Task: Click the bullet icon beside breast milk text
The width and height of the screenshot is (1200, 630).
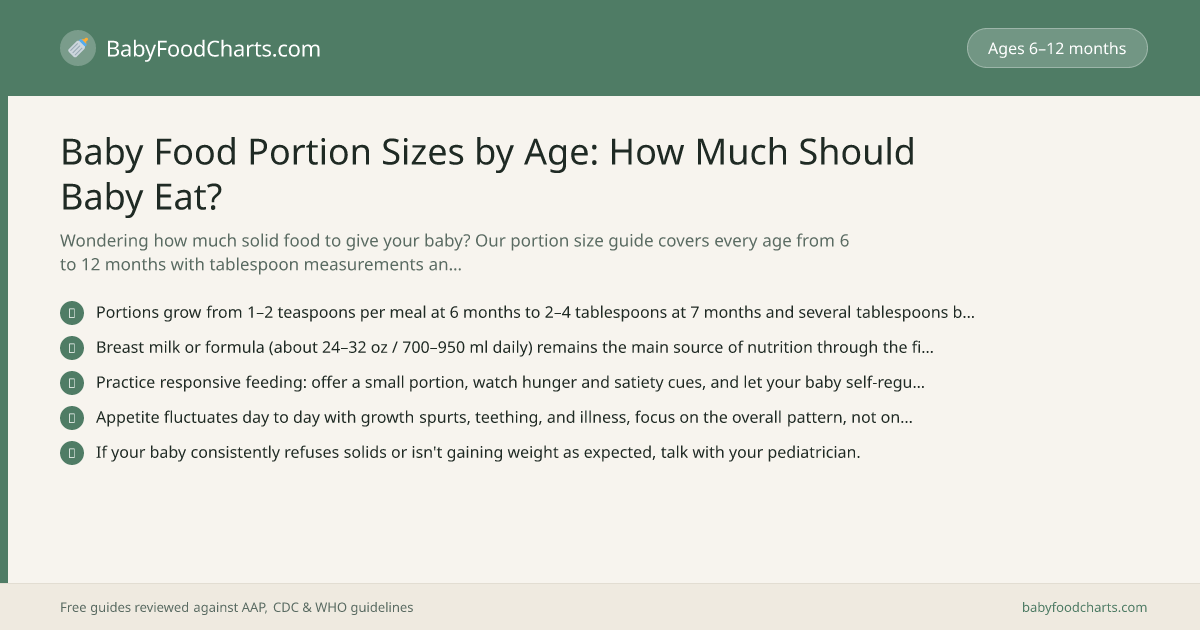Action: coord(72,348)
